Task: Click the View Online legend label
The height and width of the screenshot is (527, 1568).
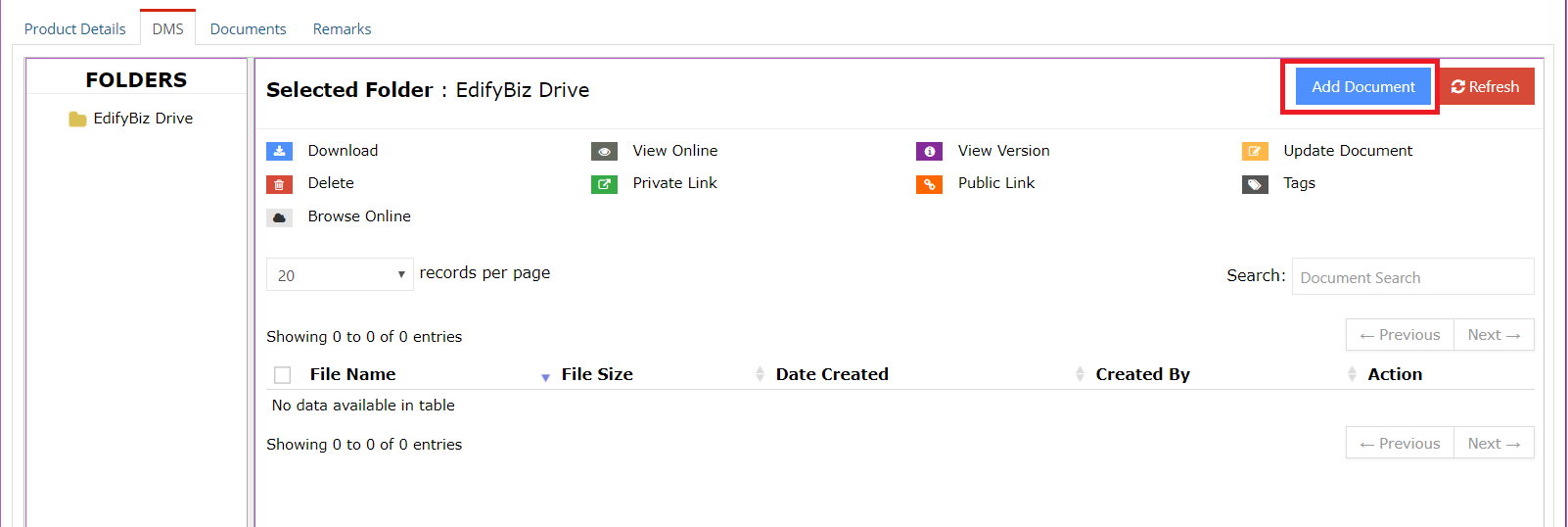Action: [675, 151]
